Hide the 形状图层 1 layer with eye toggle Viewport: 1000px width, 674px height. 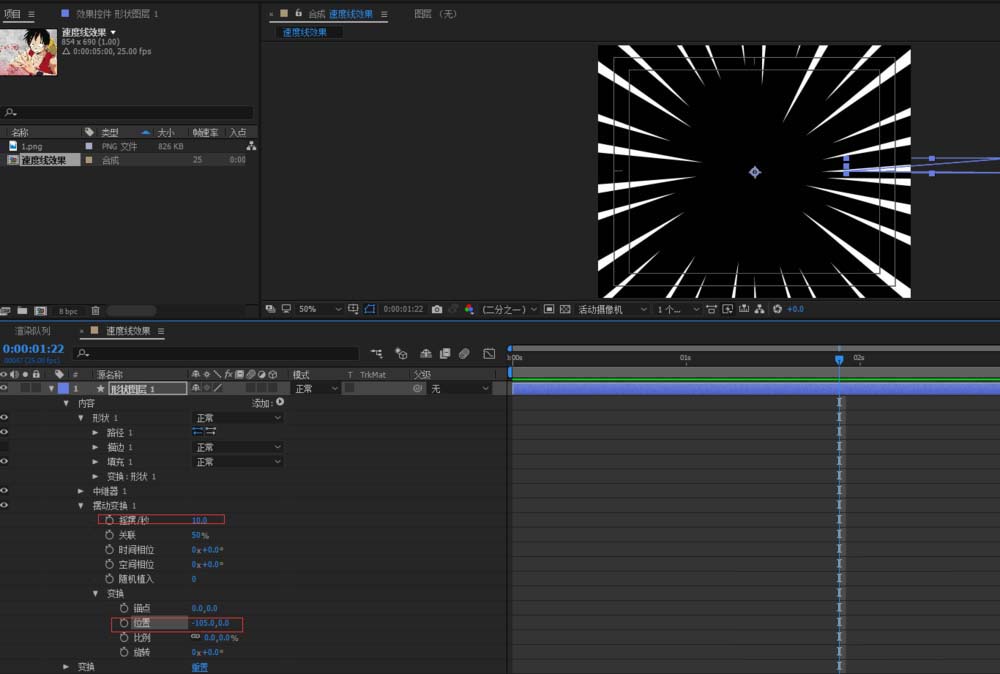point(5,388)
